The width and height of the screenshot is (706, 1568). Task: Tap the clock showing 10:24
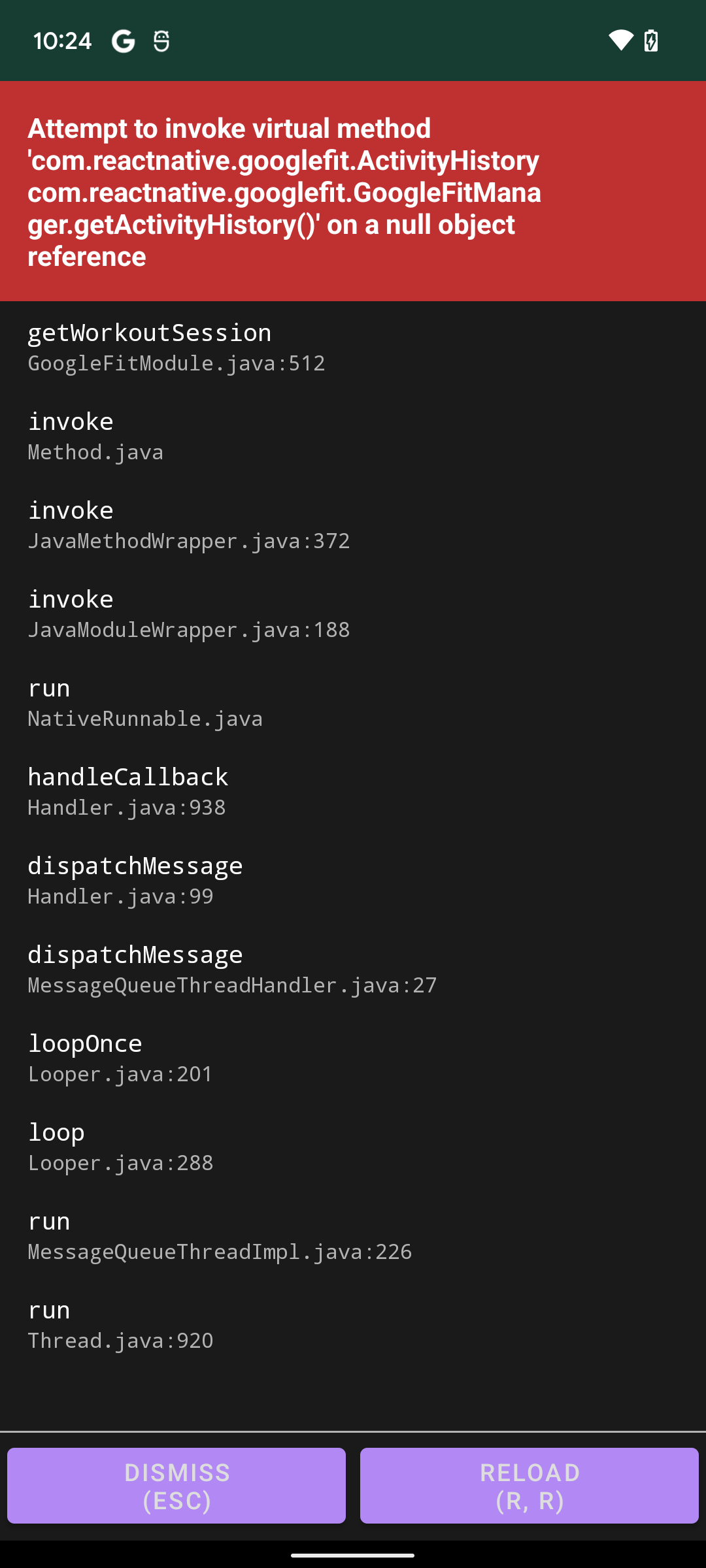63,41
